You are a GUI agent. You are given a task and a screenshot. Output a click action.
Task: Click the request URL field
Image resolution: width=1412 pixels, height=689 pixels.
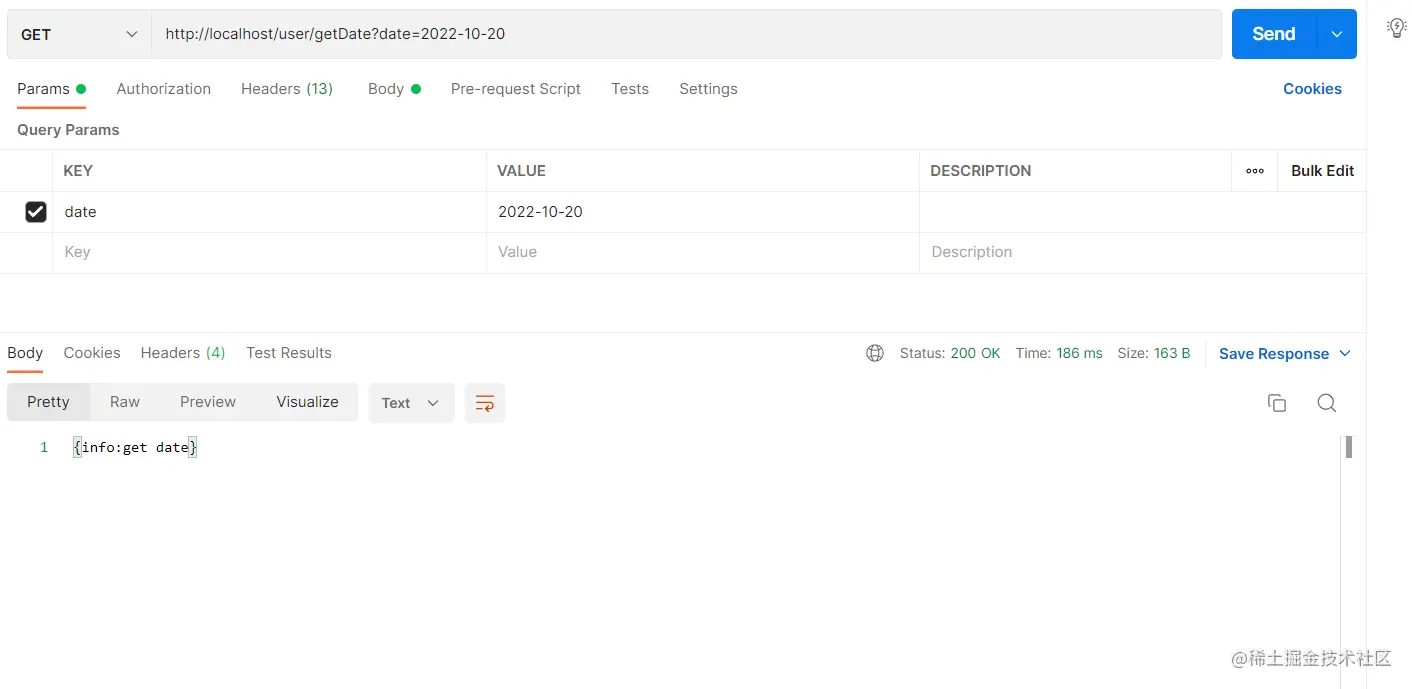click(x=686, y=34)
